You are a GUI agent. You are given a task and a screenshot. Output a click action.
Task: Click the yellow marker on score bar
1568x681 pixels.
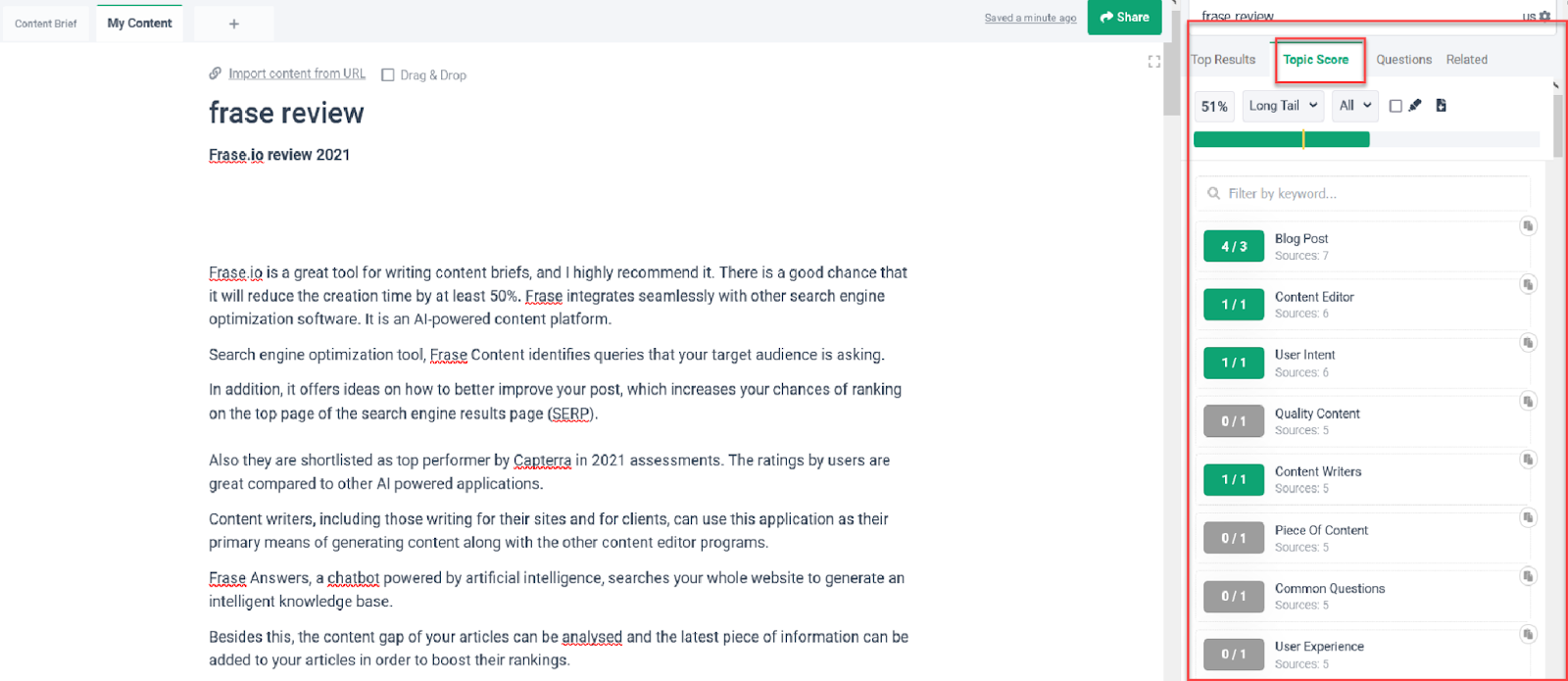pyautogui.click(x=1303, y=139)
